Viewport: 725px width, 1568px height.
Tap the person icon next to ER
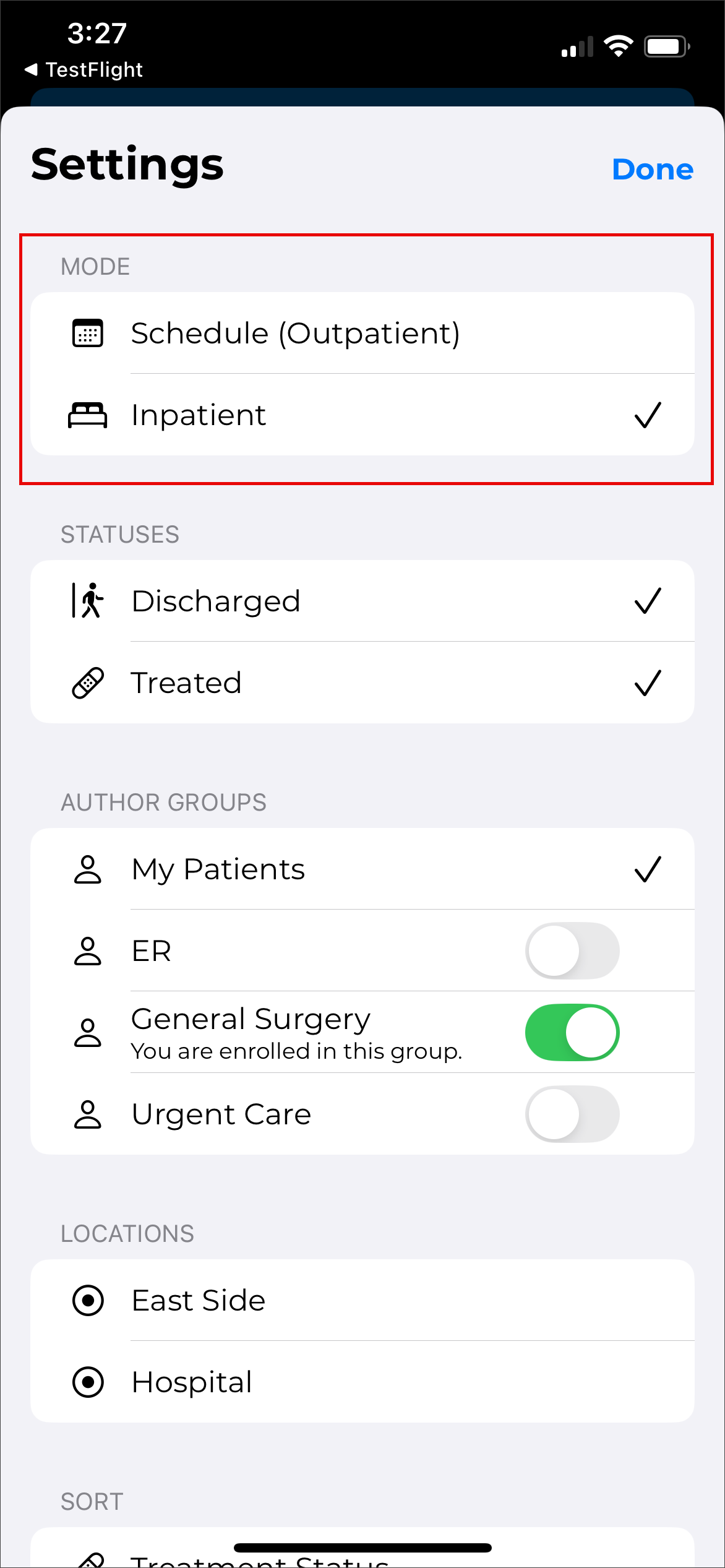88,951
